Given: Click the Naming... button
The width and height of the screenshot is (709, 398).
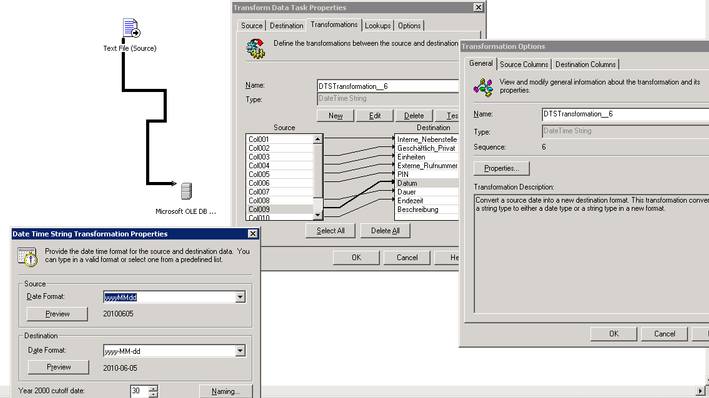Looking at the screenshot, I should click(226, 391).
